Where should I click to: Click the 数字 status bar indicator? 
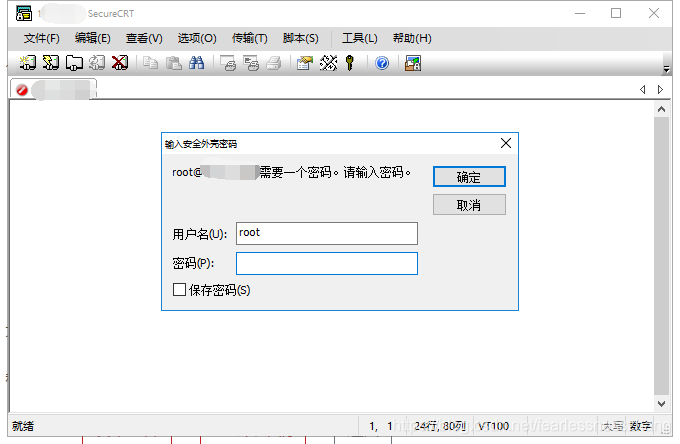coord(641,426)
